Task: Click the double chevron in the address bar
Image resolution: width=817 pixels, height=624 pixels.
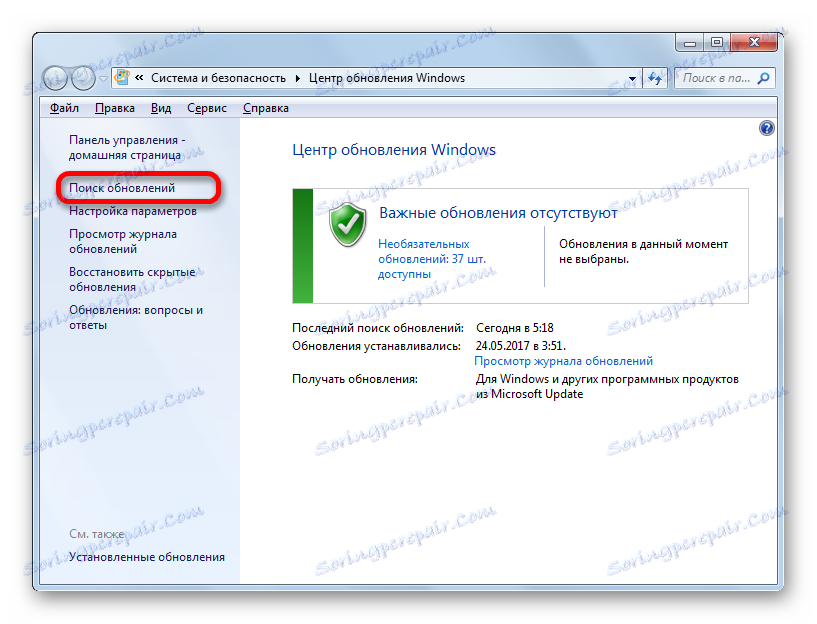Action: [x=139, y=78]
